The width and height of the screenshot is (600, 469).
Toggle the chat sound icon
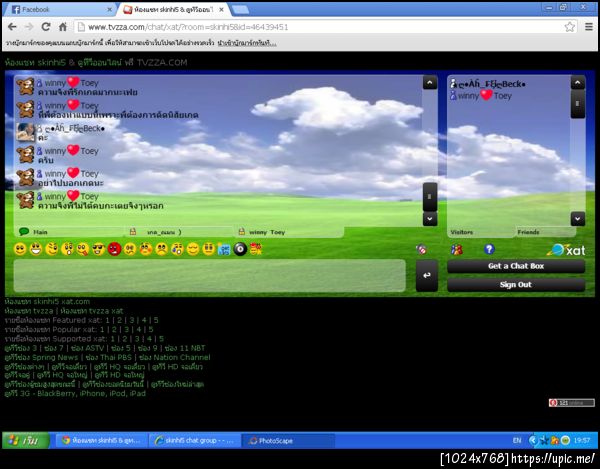[421, 249]
